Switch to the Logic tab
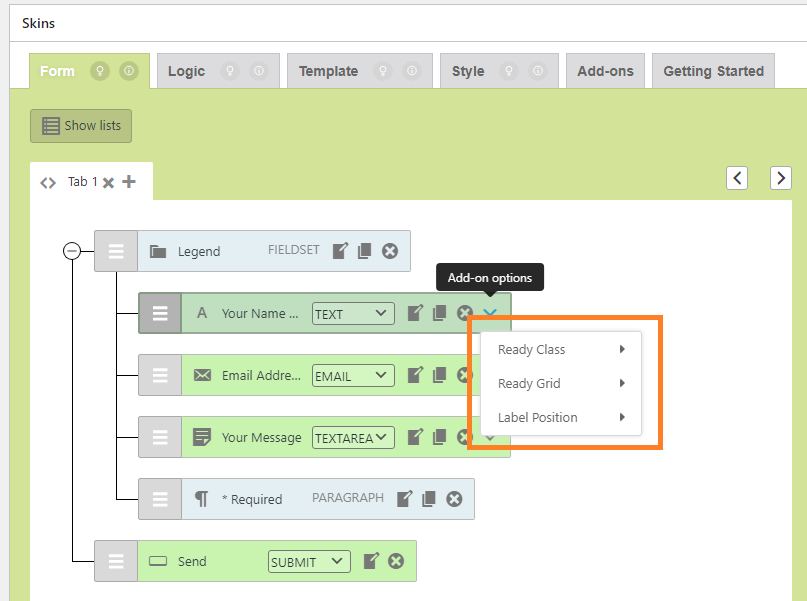This screenshot has height=601, width=807. (x=186, y=71)
